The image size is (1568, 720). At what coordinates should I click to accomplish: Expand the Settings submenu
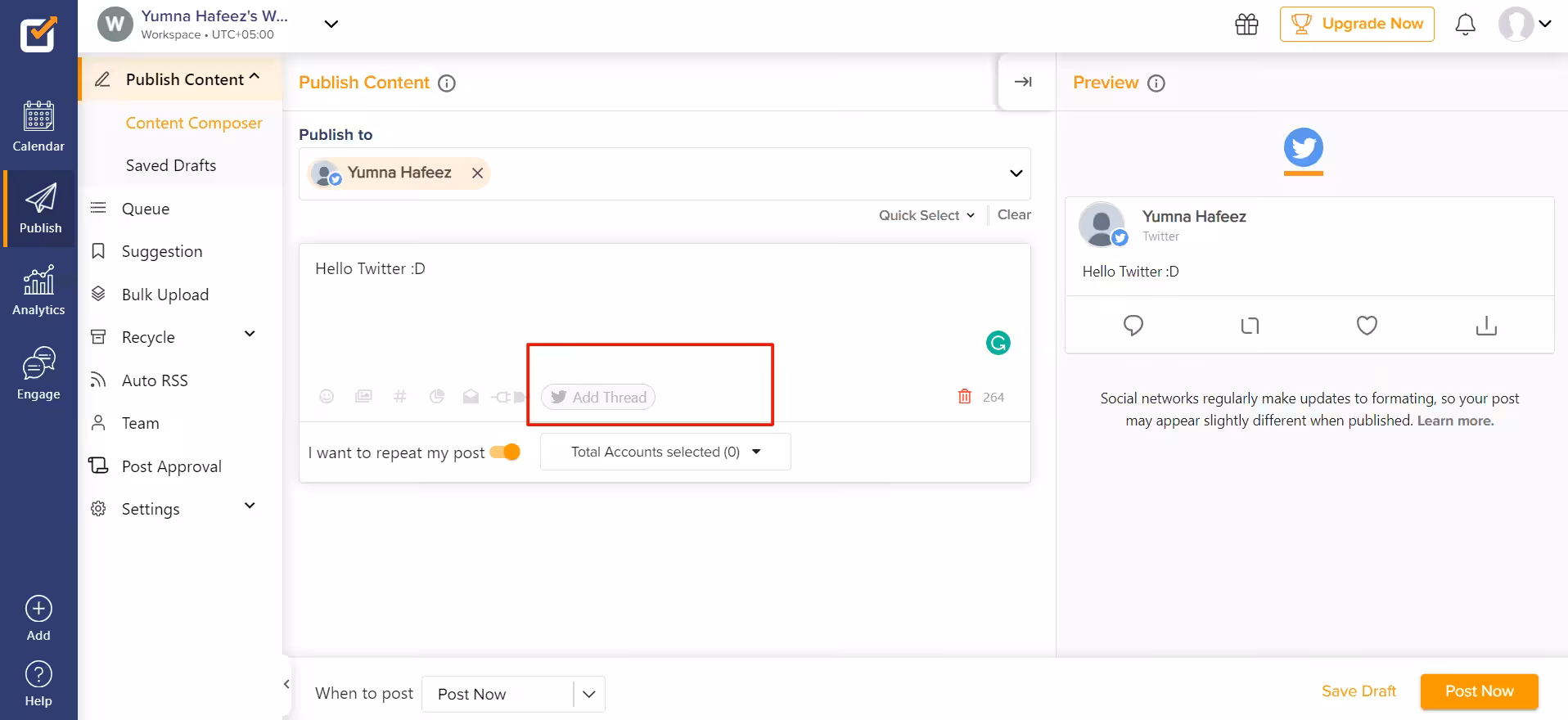pyautogui.click(x=250, y=506)
